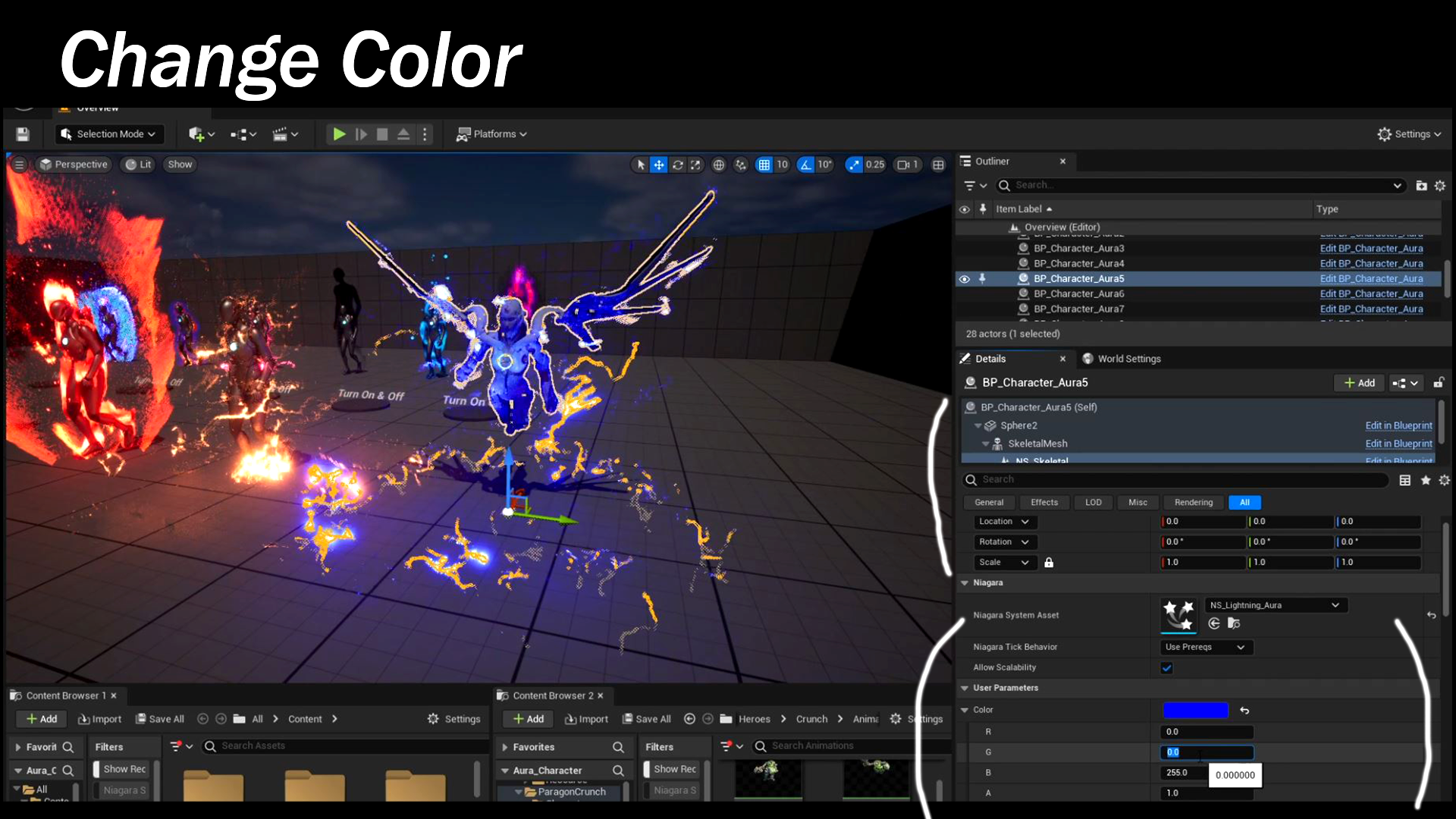
Task: Open the Niagara Tick Behavior dropdown
Action: pos(1205,647)
